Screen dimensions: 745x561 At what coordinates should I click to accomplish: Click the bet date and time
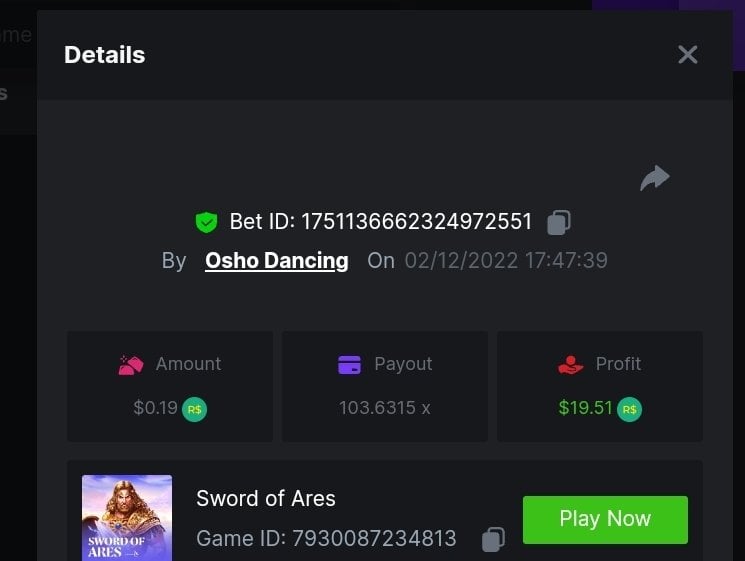click(506, 261)
